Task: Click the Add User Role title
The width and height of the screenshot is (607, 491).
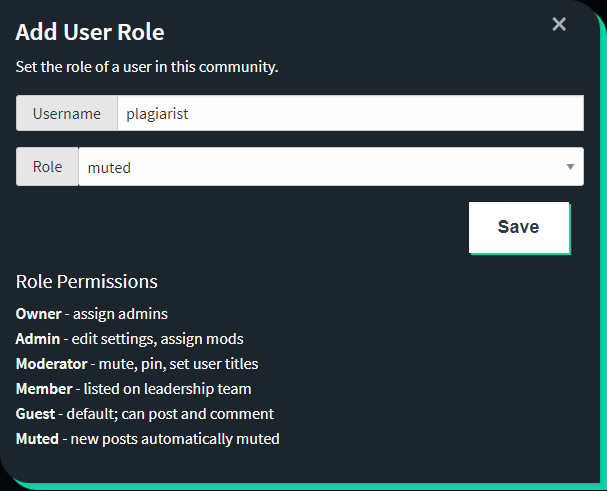Action: [x=90, y=32]
